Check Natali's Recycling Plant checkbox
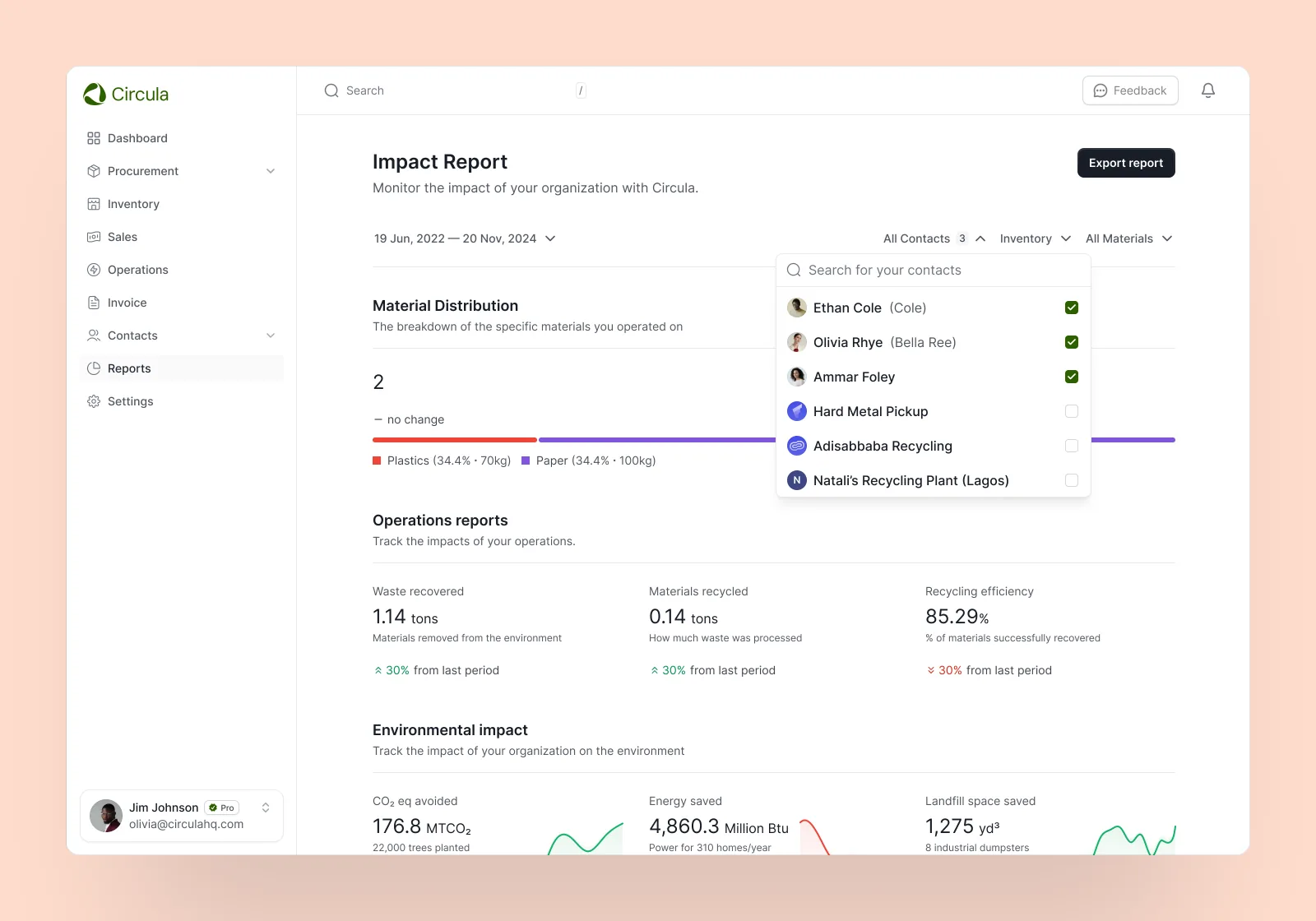Screen dimensions: 1316x921 pos(1072,480)
